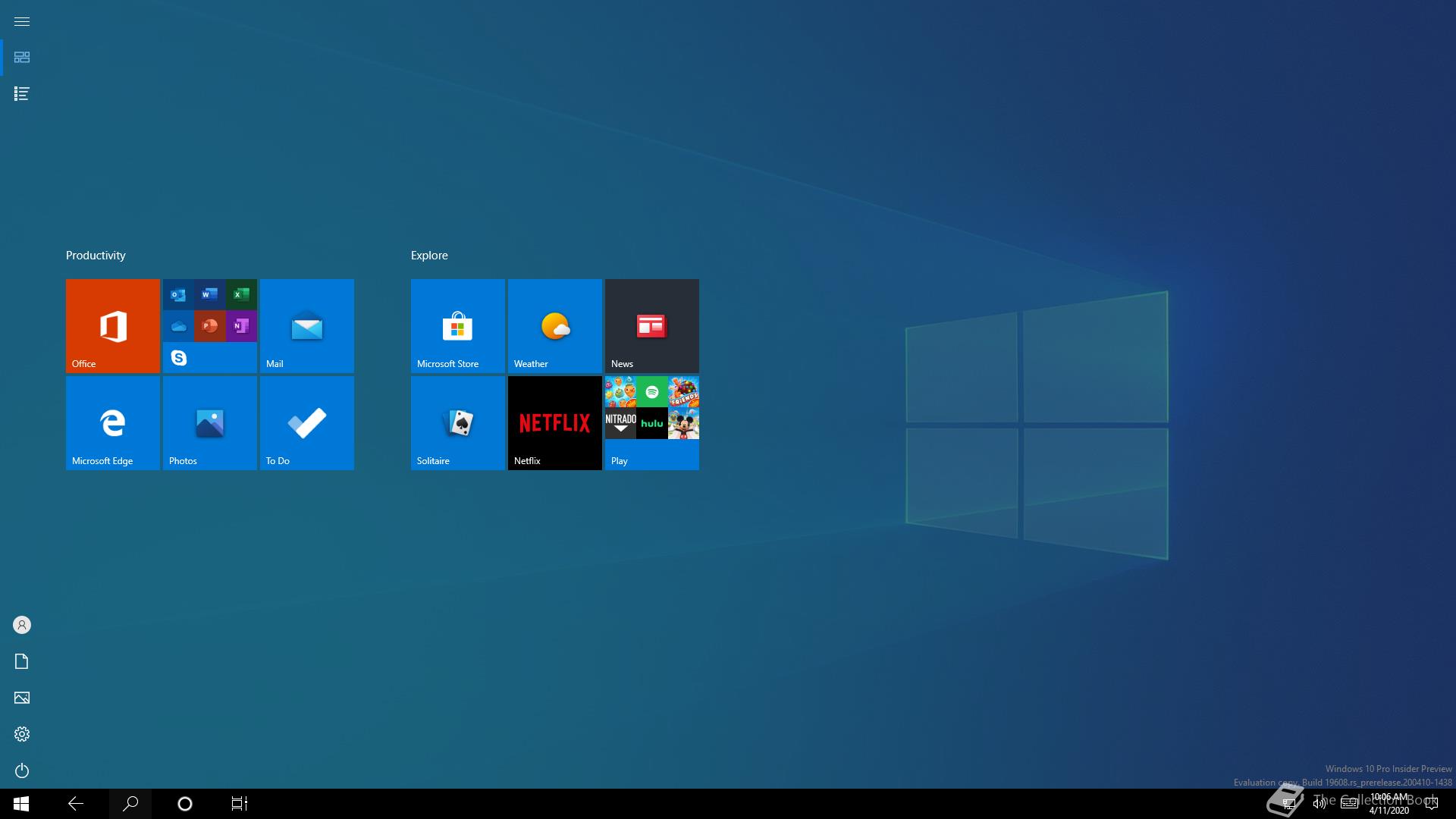
Task: Launch Outlook from the Office folder tile
Action: pyautogui.click(x=178, y=294)
